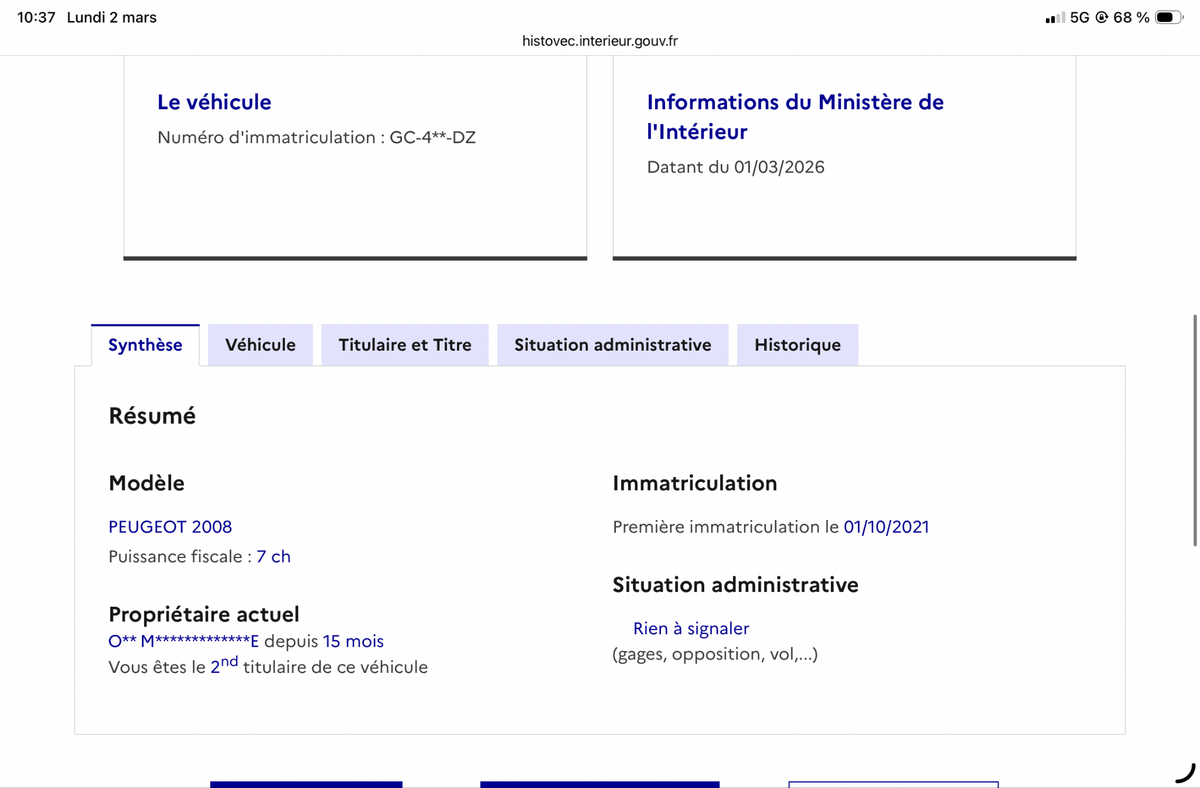Tap the 5G network indicator
The height and width of the screenshot is (788, 1200).
pos(1080,17)
